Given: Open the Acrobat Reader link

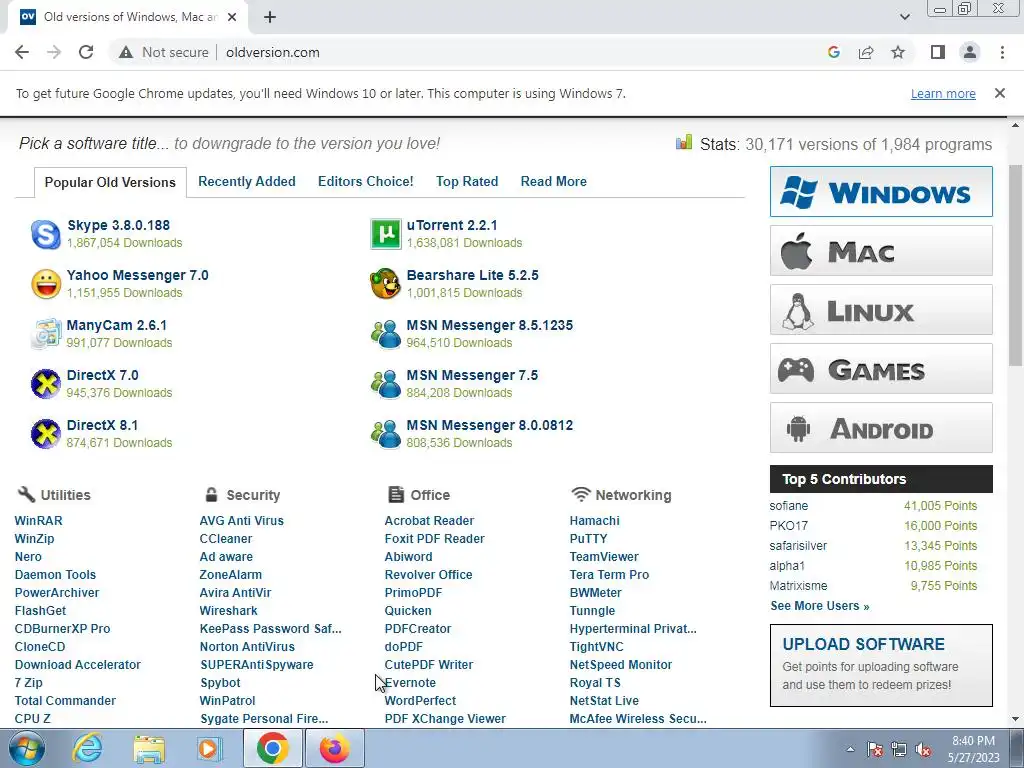Looking at the screenshot, I should coord(429,520).
